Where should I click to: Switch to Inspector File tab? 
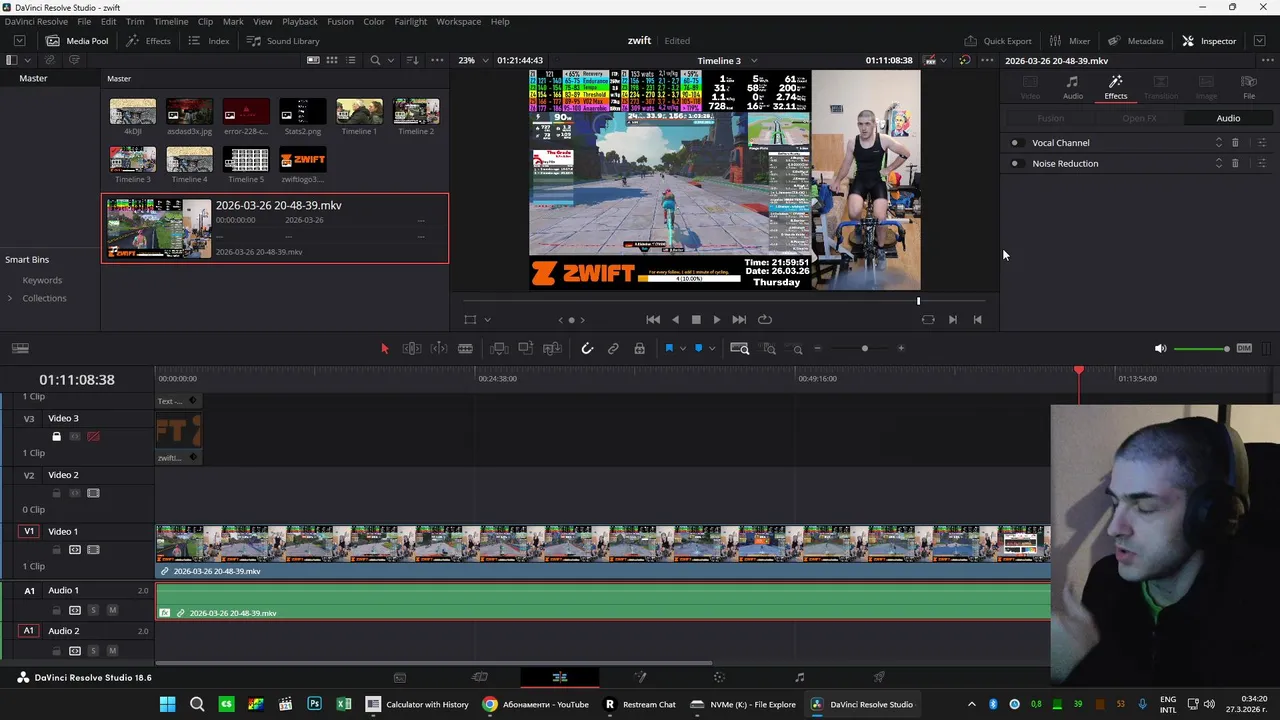coord(1249,87)
